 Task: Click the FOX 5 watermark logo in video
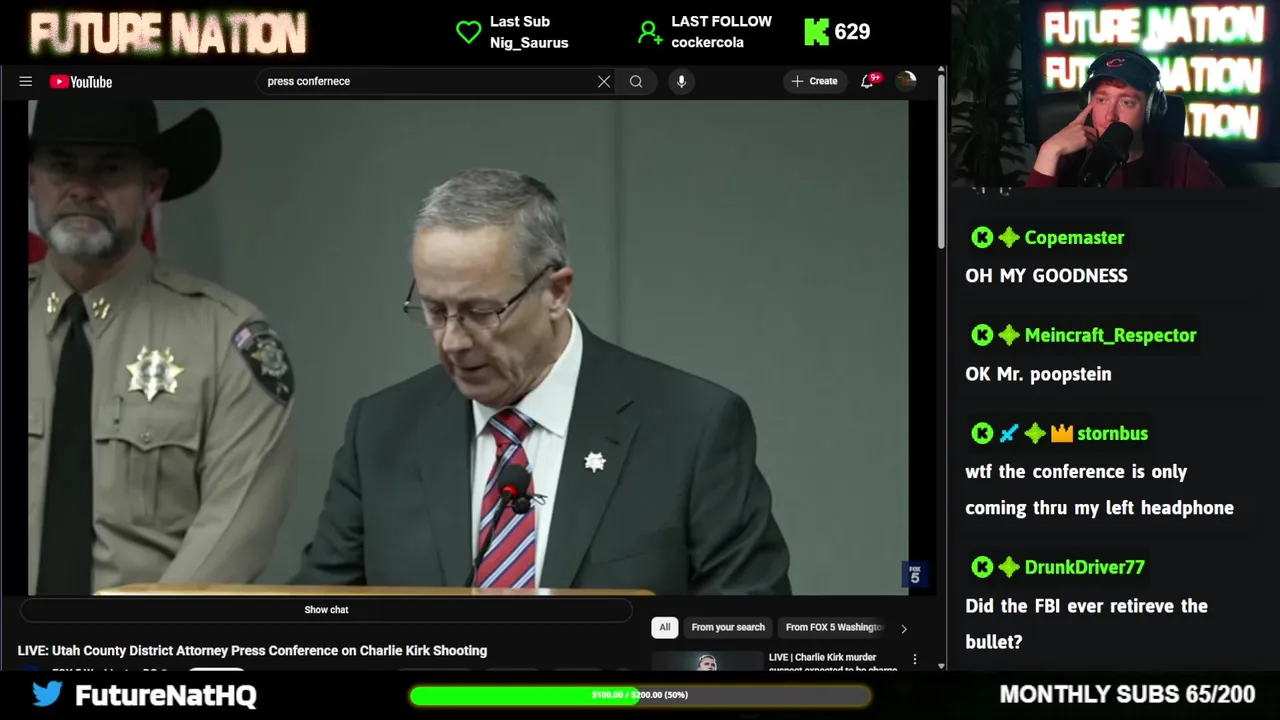(x=914, y=574)
